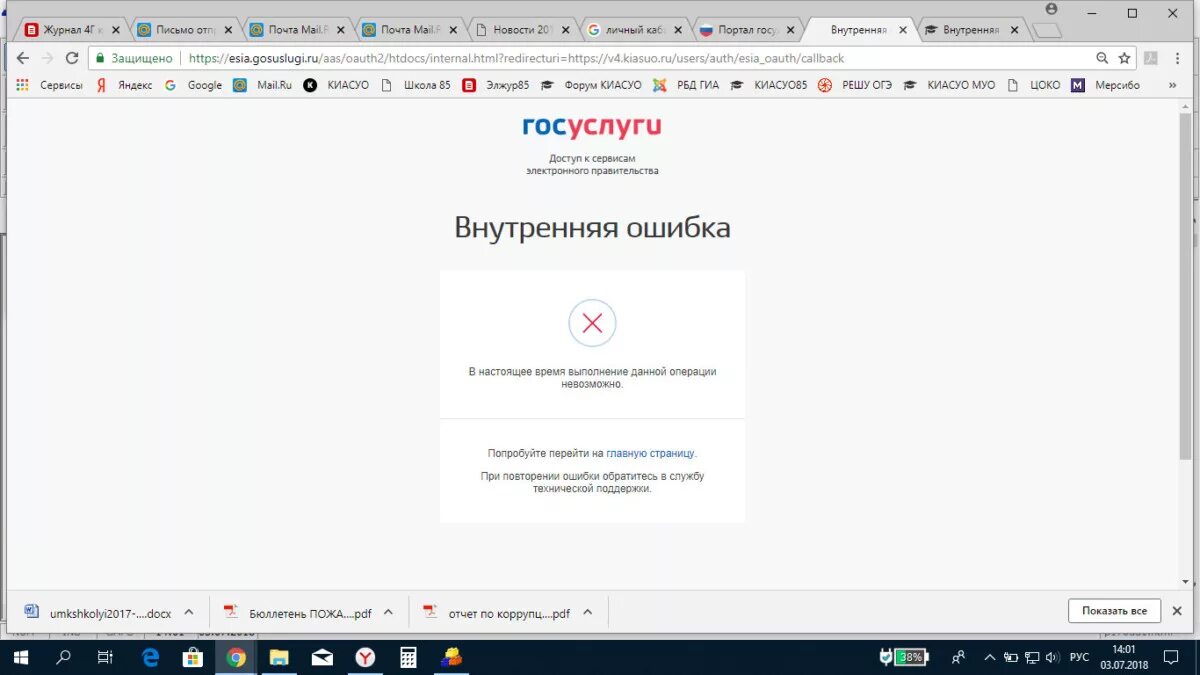This screenshot has height=675, width=1200.
Task: Open downloaded umkshkolyi2017 docx file
Action: [x=98, y=613]
